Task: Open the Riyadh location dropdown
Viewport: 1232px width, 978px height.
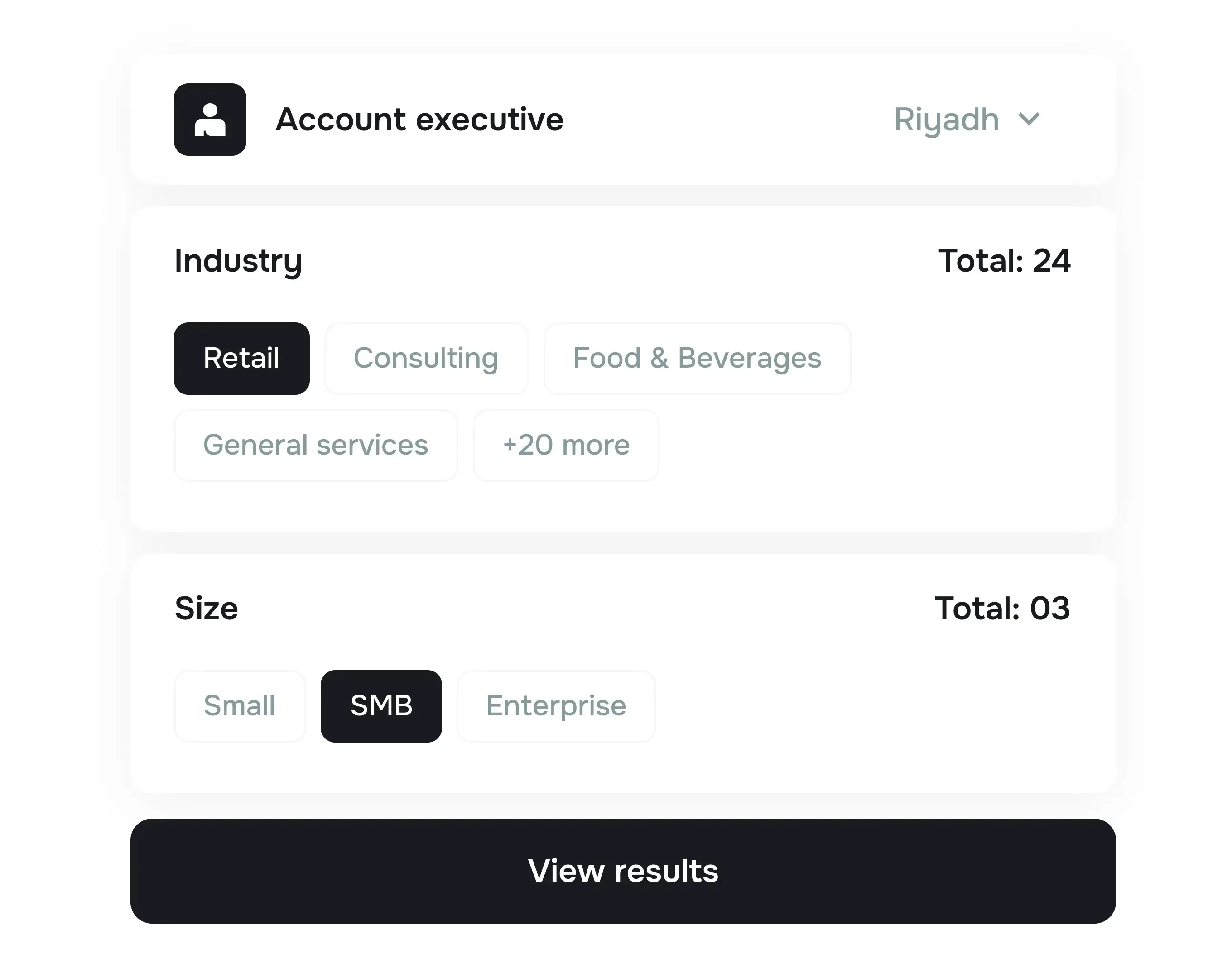Action: 968,120
